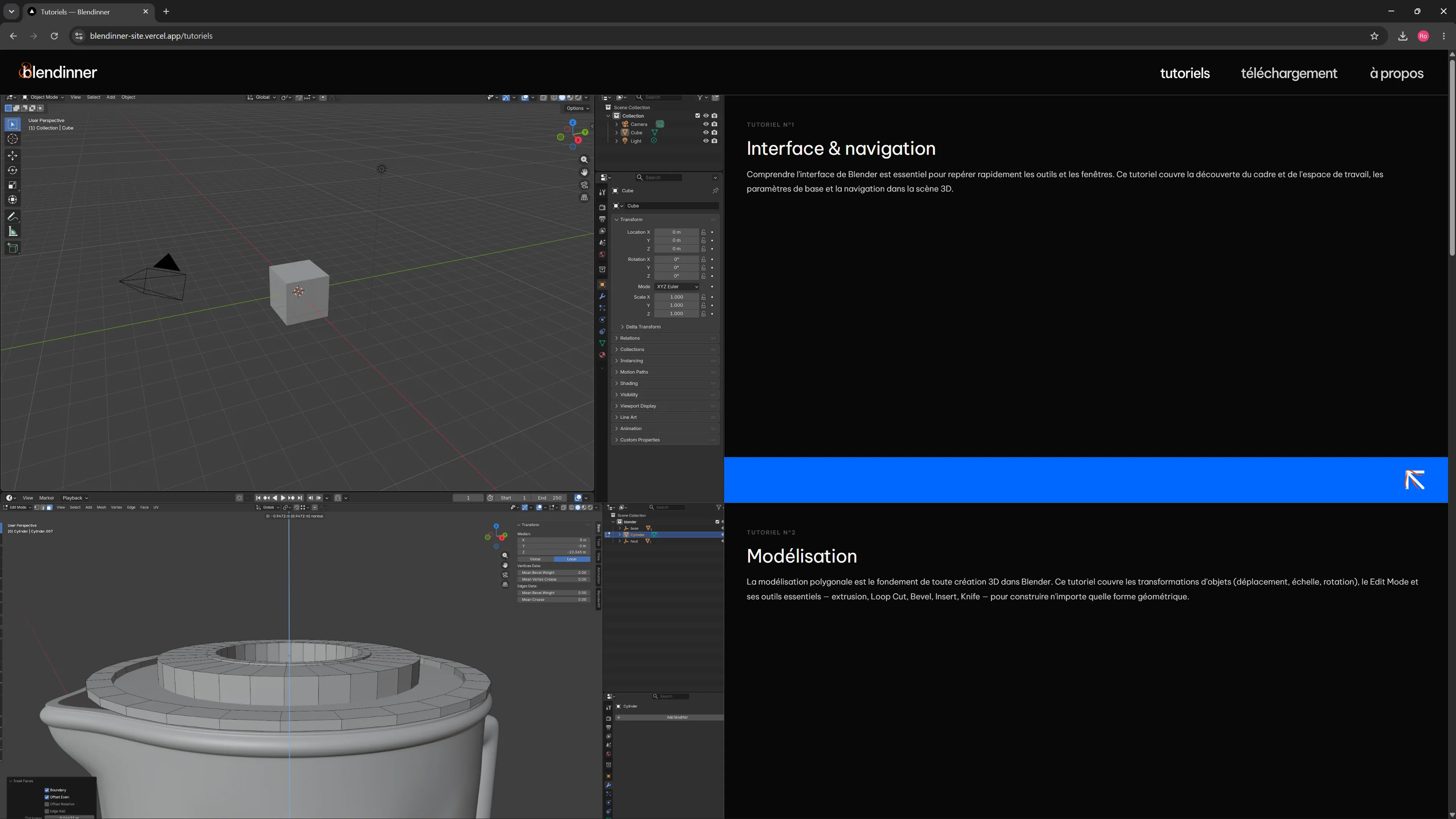Click the red X axis on Object Mode gizmo

coord(578,140)
